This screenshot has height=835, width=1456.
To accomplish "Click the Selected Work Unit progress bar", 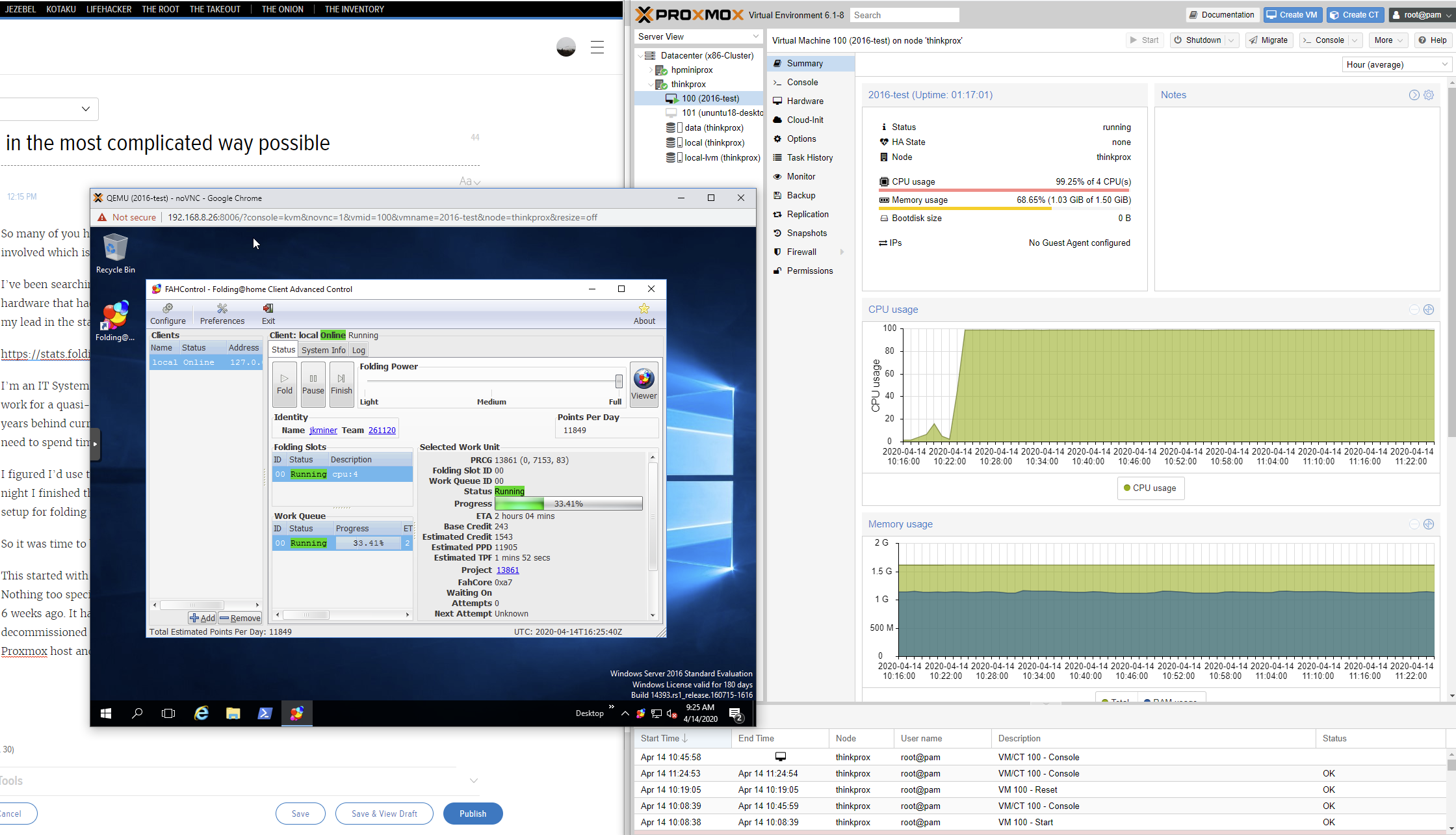I will pos(569,504).
